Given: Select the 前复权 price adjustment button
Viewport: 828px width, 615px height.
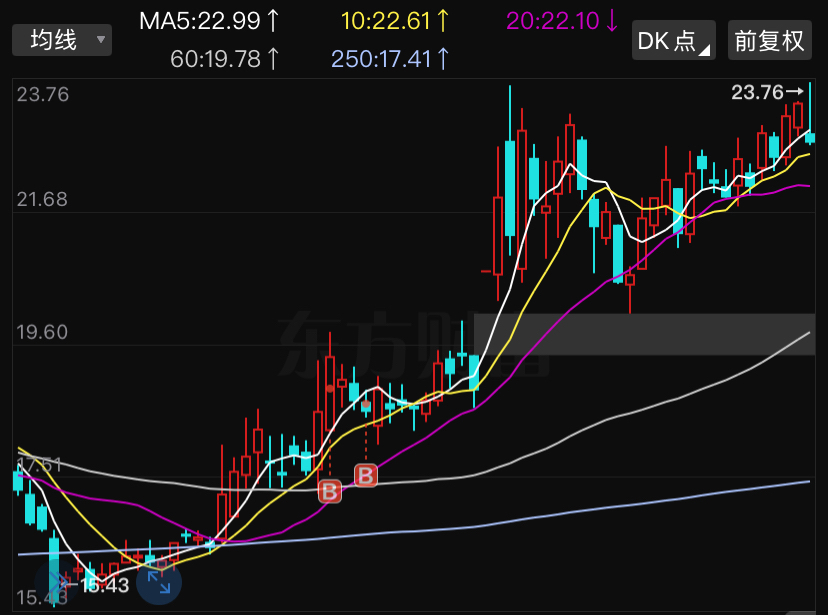Looking at the screenshot, I should coord(769,41).
